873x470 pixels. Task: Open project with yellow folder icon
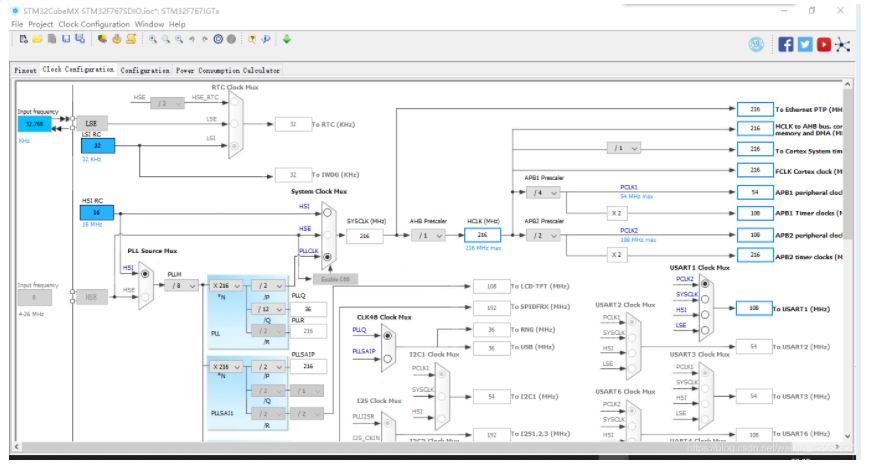37,39
